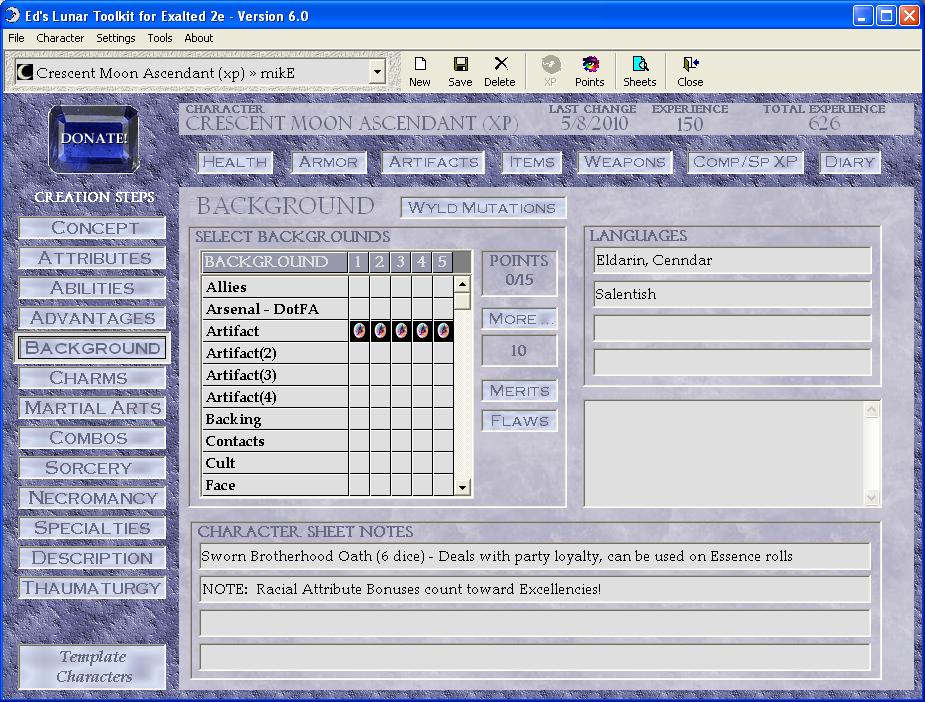This screenshot has height=702, width=925.
Task: Click the moon icon in character selector
Action: point(24,73)
